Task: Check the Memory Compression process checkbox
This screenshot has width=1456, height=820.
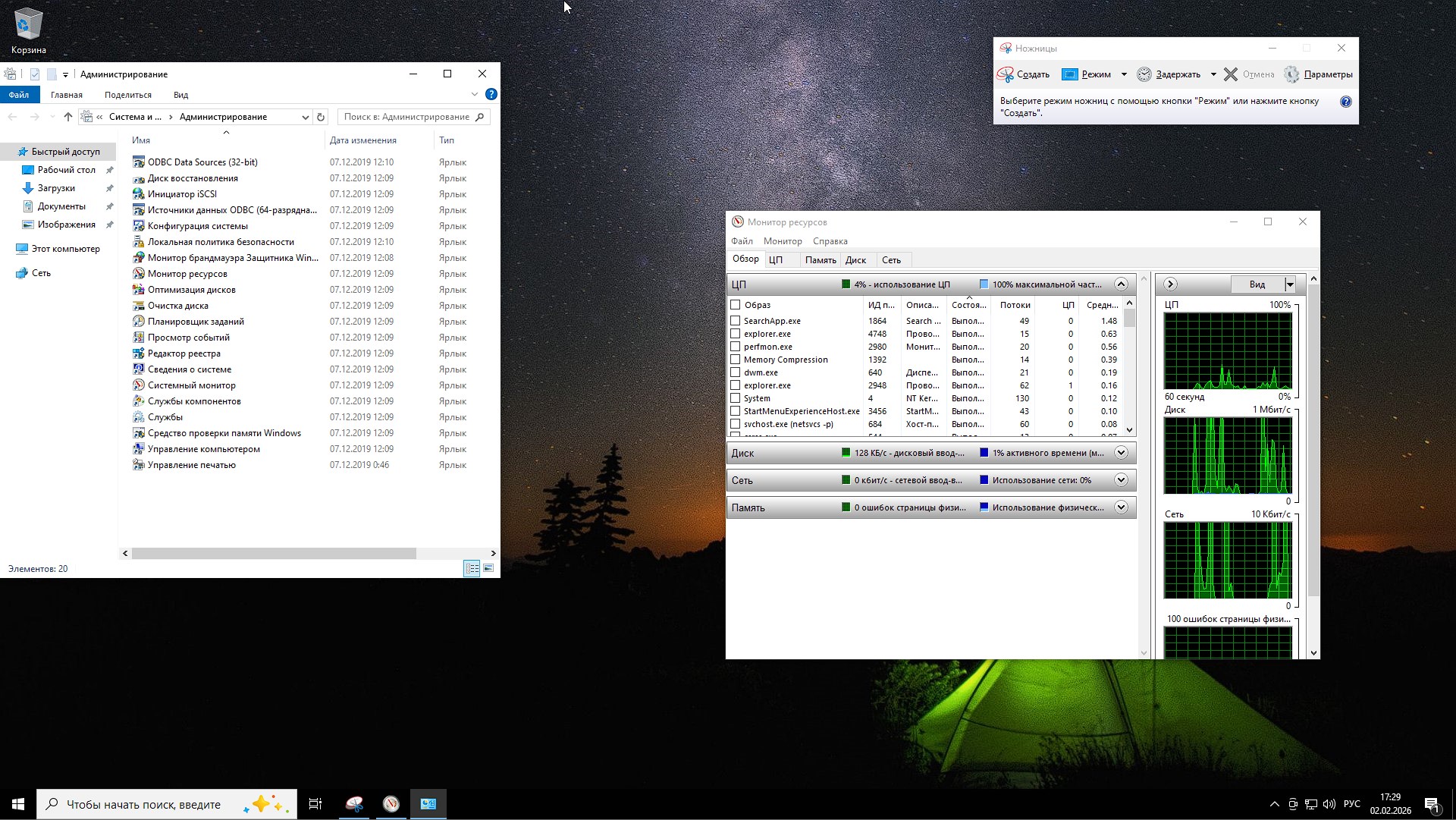Action: click(x=735, y=360)
